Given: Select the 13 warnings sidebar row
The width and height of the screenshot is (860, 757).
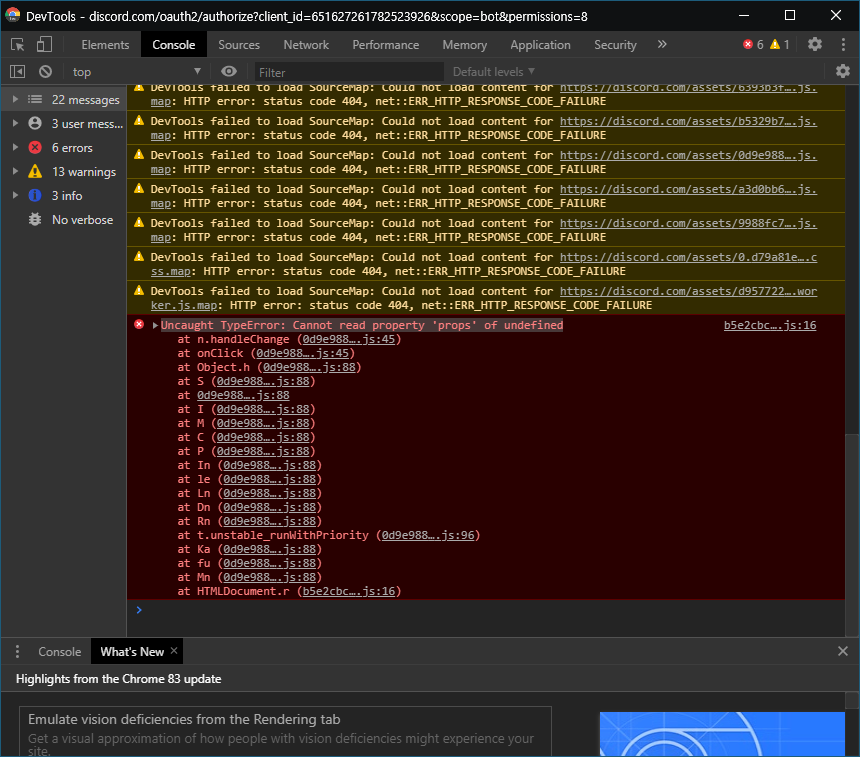Looking at the screenshot, I should click(x=64, y=172).
